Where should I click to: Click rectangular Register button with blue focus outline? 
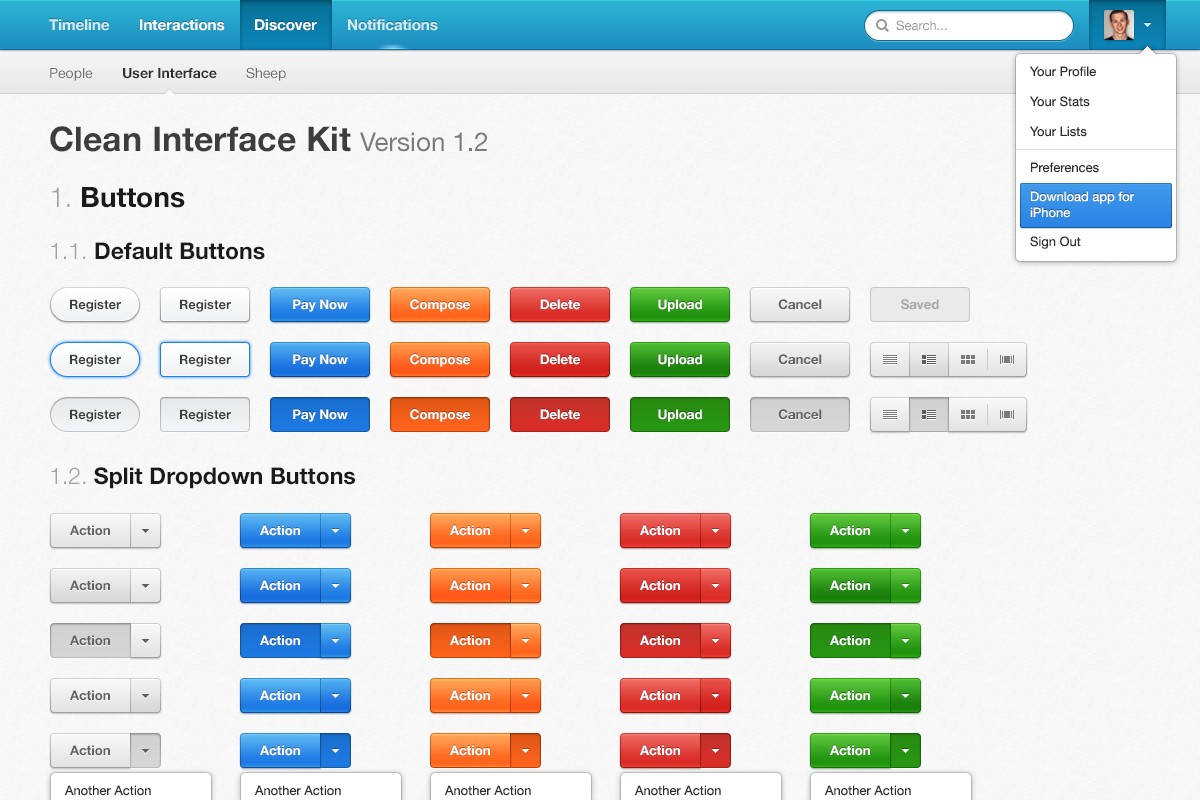205,360
